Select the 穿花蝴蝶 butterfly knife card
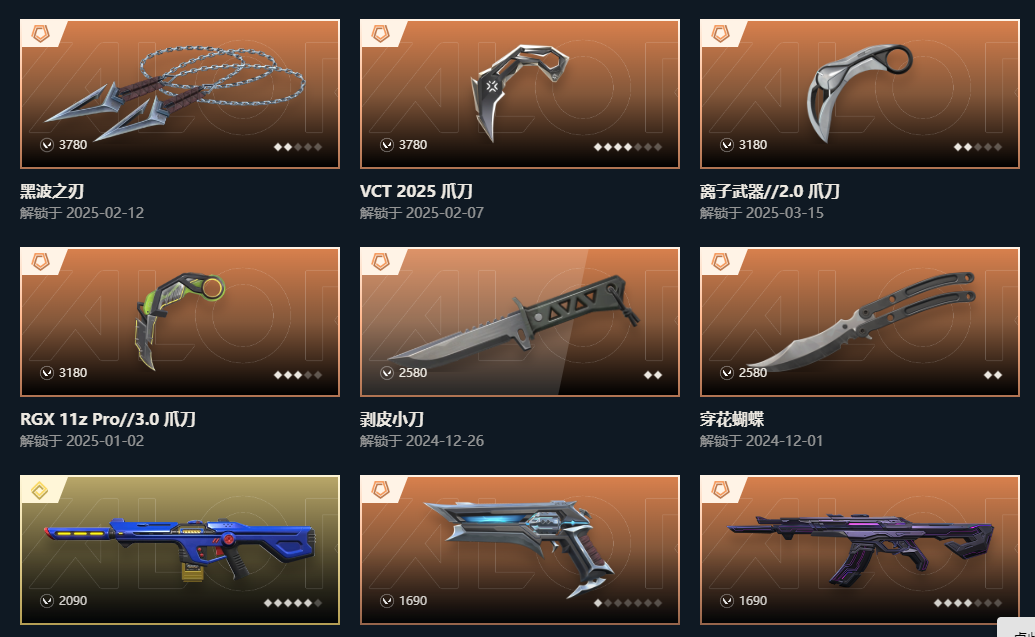This screenshot has height=637, width=1035. click(859, 321)
